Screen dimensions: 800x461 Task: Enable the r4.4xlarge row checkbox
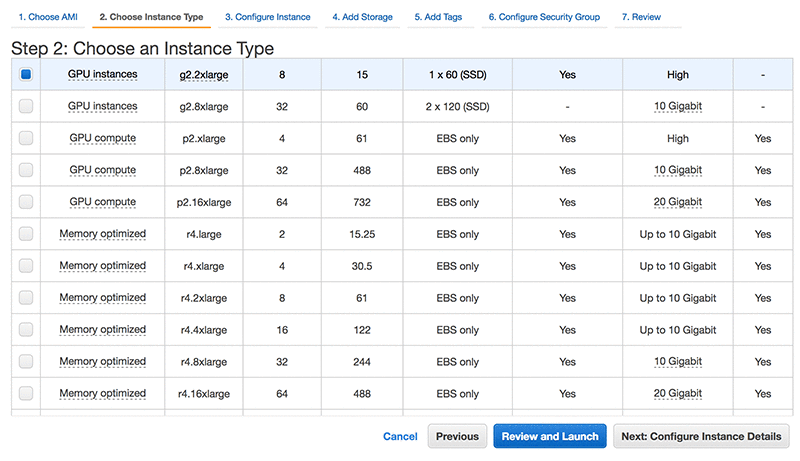coord(26,330)
